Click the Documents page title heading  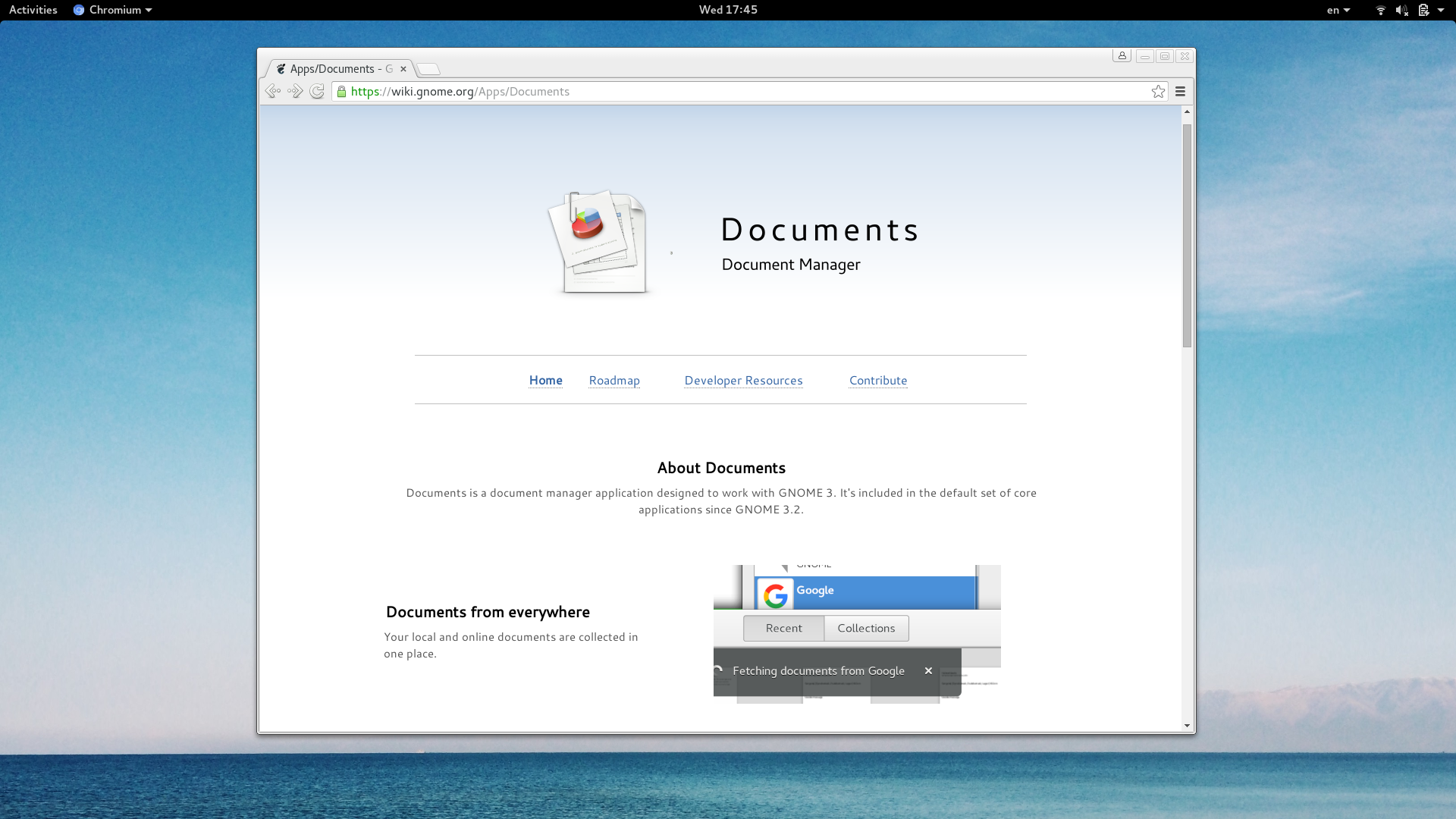point(819,230)
